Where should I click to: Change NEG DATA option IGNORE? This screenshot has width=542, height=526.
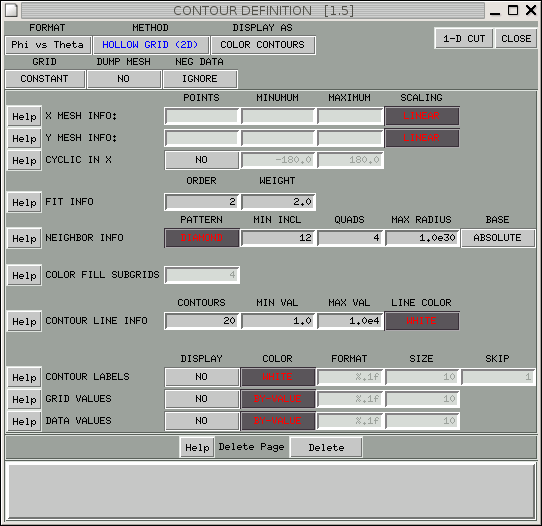pyautogui.click(x=200, y=79)
